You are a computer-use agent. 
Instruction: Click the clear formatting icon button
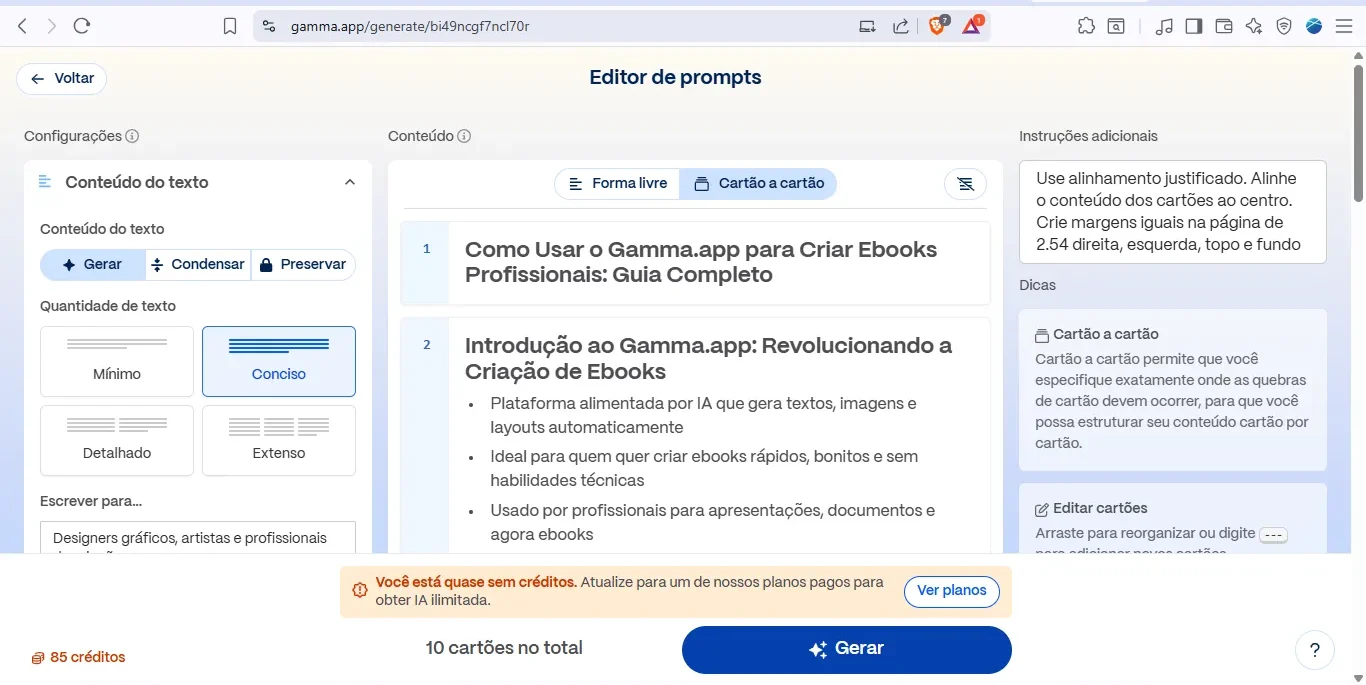(965, 184)
